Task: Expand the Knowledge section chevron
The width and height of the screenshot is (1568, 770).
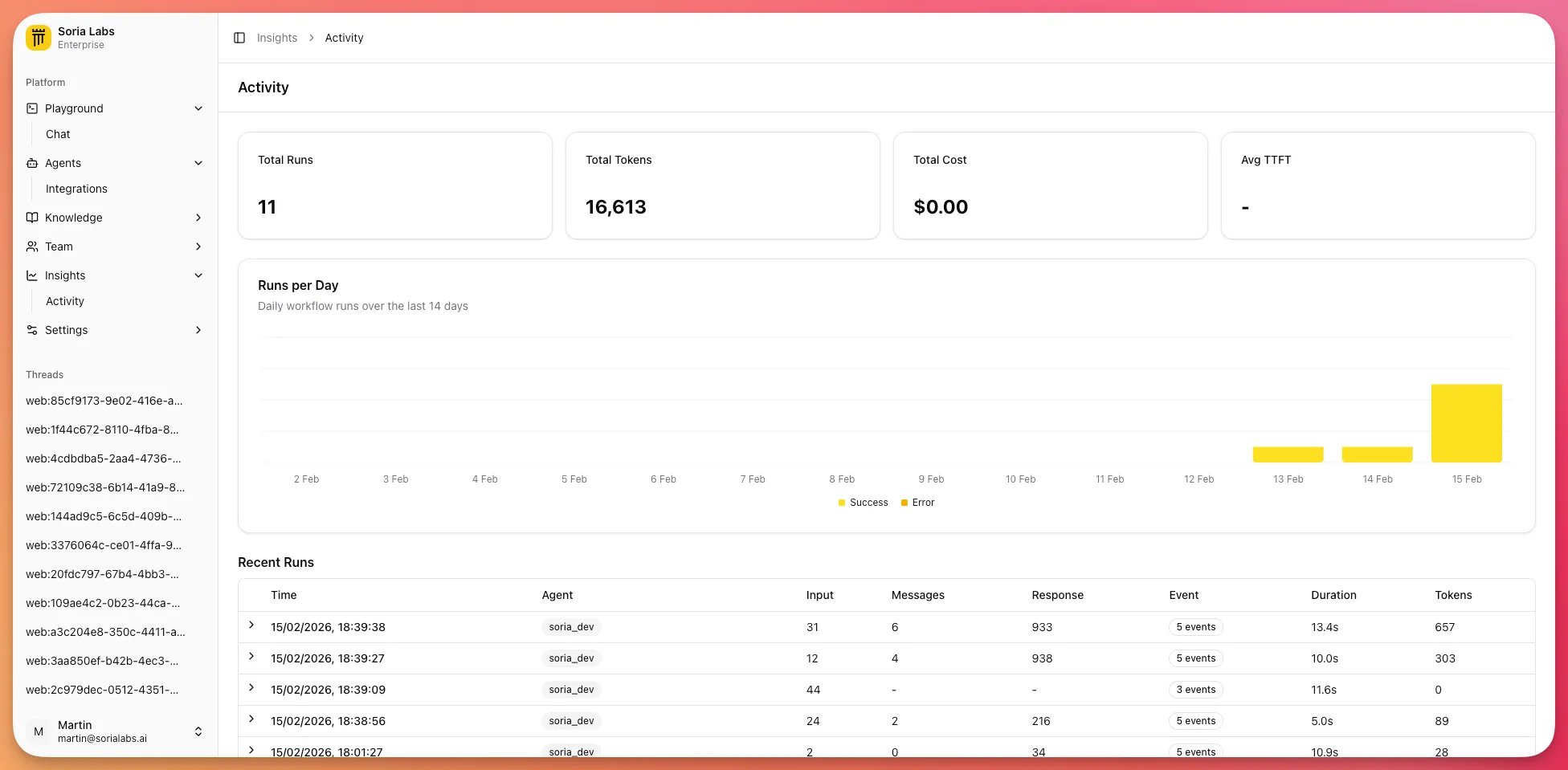Action: tap(198, 218)
